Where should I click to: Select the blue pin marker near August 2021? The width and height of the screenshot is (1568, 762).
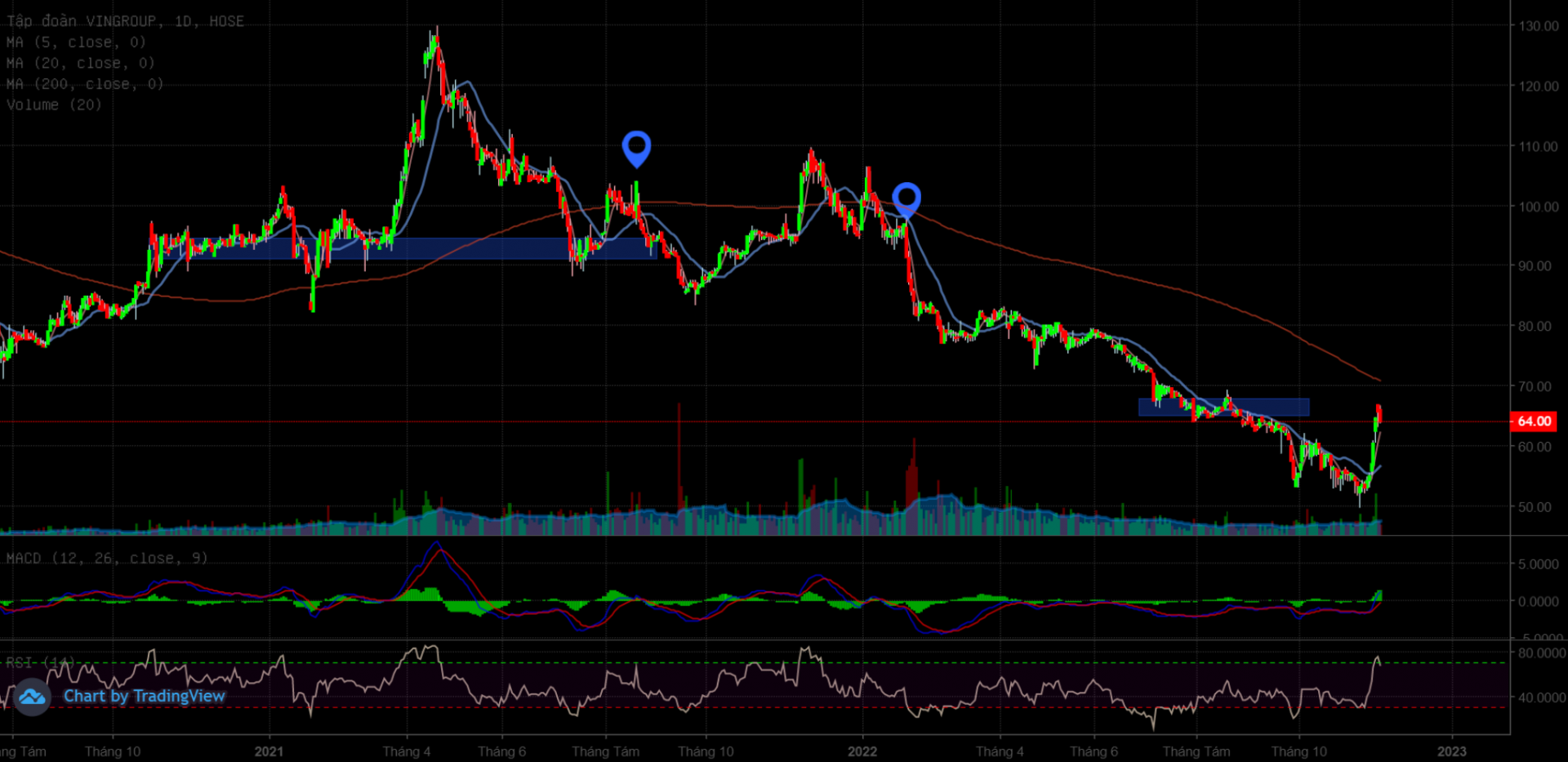pos(636,149)
